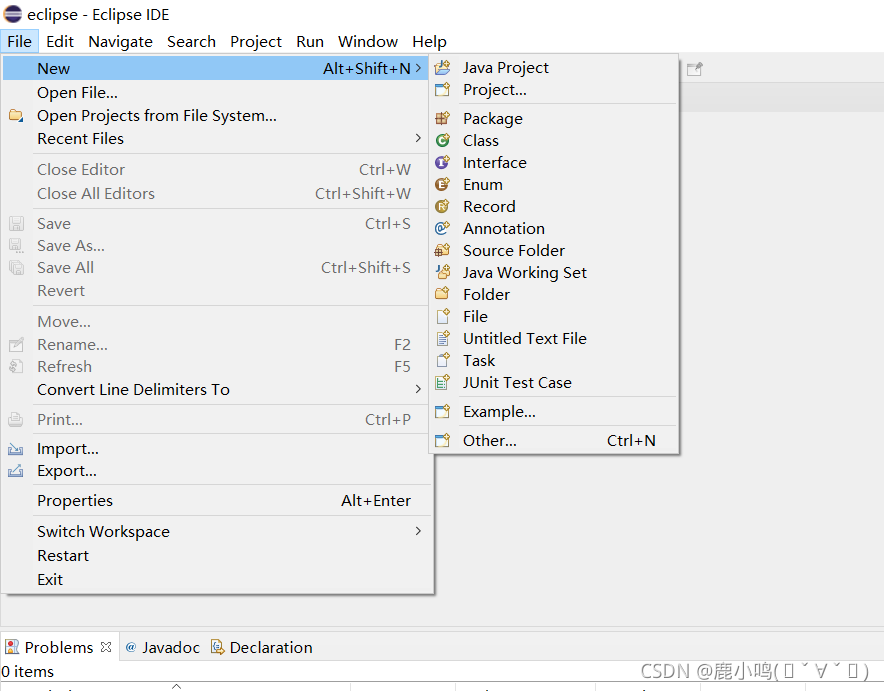The image size is (884, 691).
Task: Click the Task icon
Action: point(443,360)
